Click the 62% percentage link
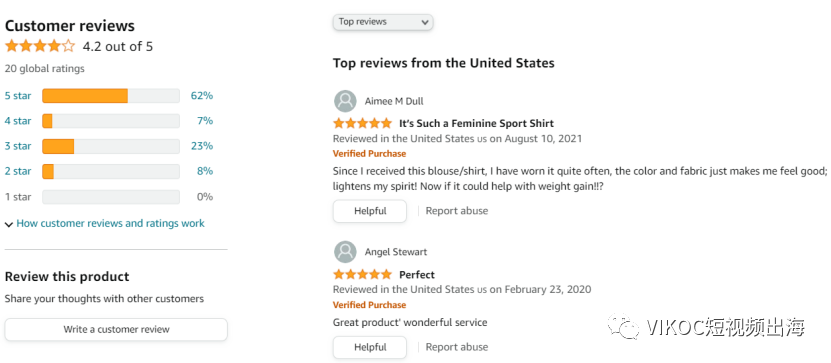Viewport: 831px width, 363px height. coord(202,96)
